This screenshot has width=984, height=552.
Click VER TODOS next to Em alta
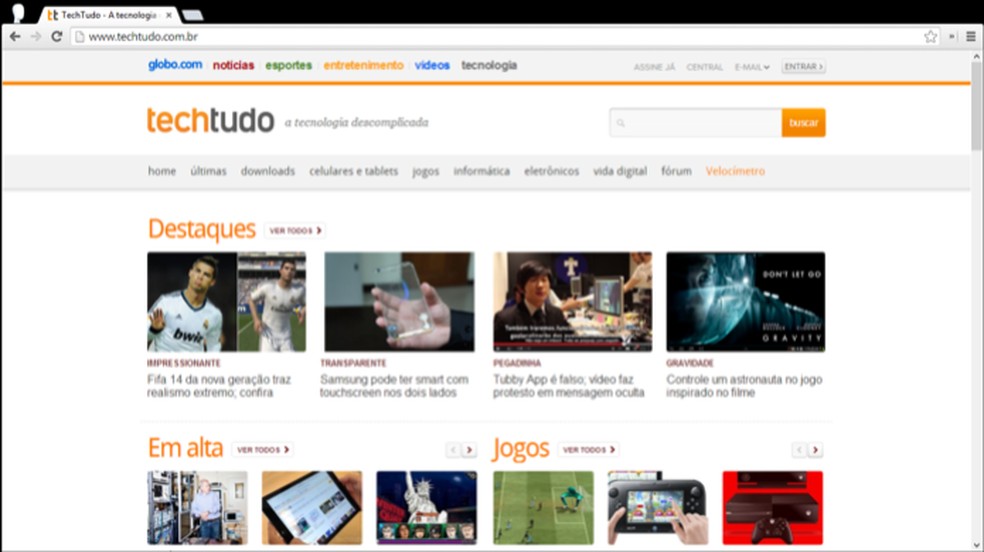(262, 450)
